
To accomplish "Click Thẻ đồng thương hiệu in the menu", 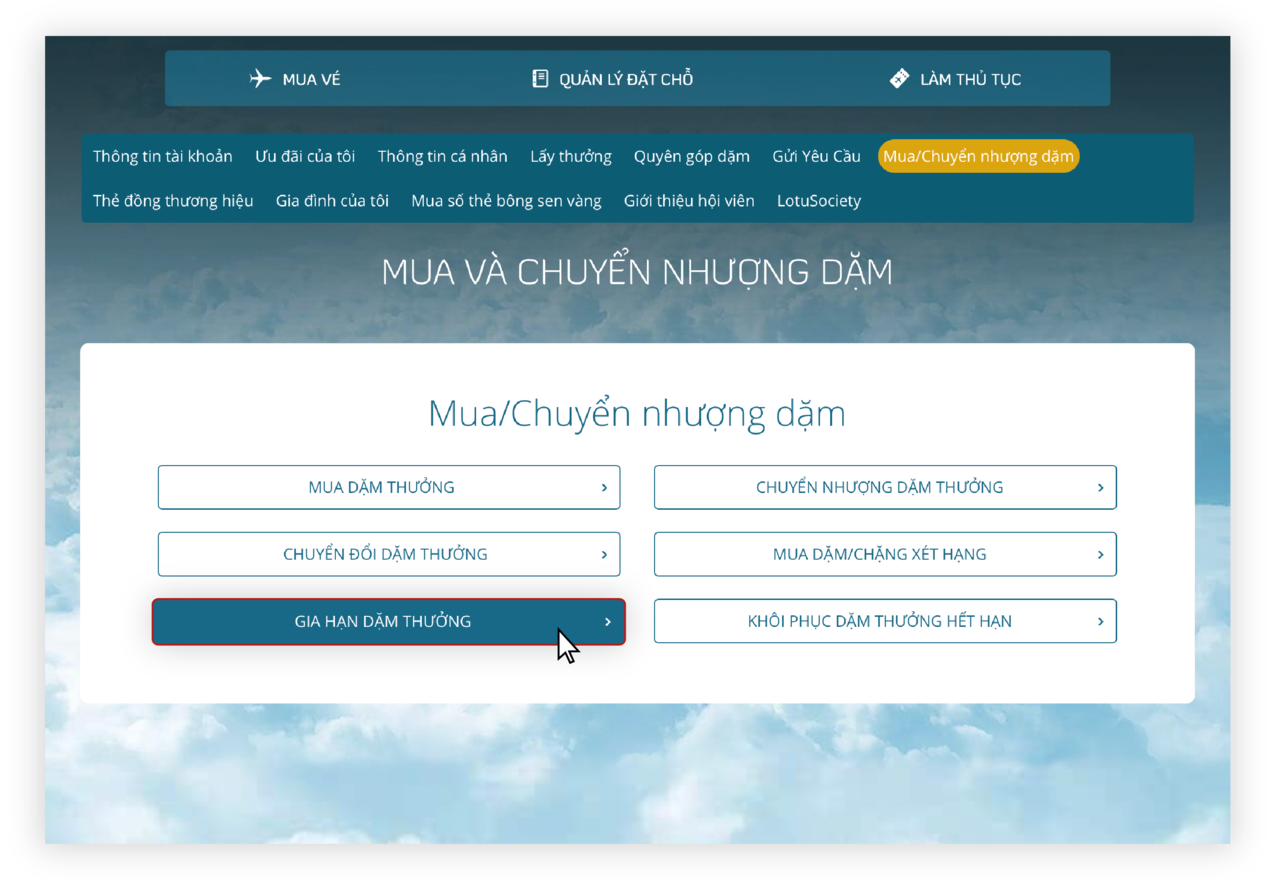I will pyautogui.click(x=172, y=200).
